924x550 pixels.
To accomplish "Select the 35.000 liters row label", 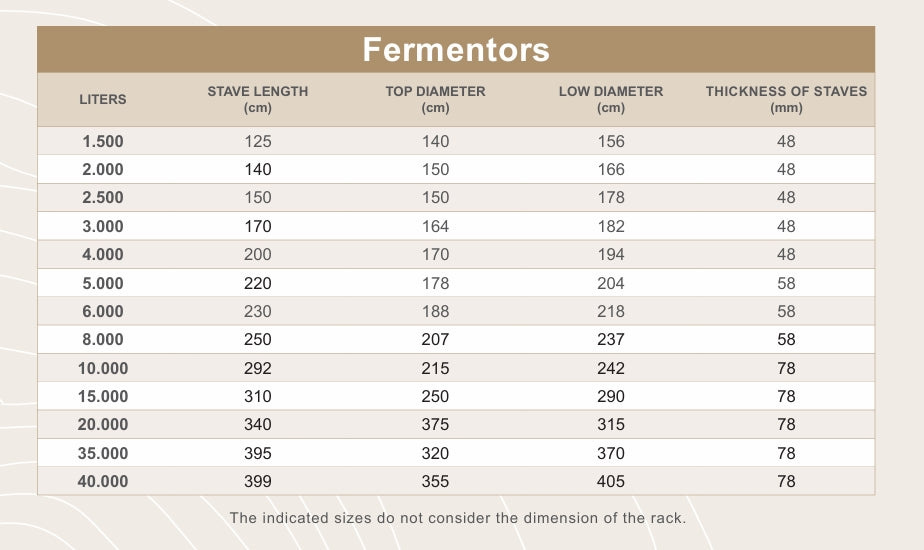I will (x=103, y=453).
